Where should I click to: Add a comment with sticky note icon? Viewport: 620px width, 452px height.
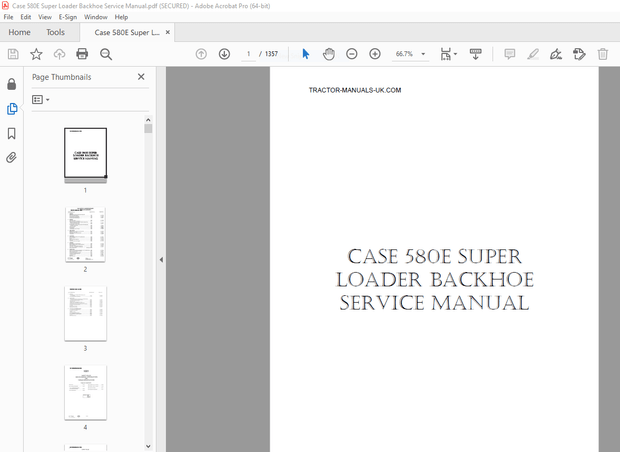[510, 54]
